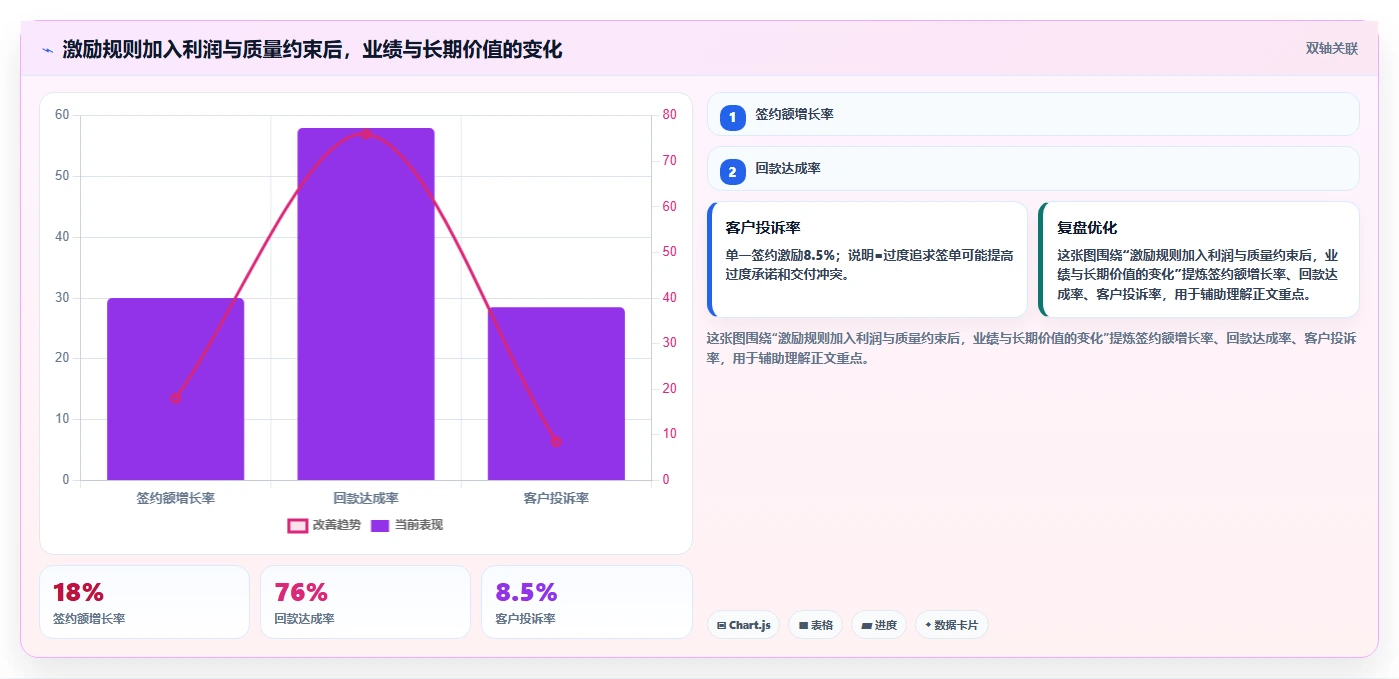Click the purple bar for 回款达成率

coord(366,304)
